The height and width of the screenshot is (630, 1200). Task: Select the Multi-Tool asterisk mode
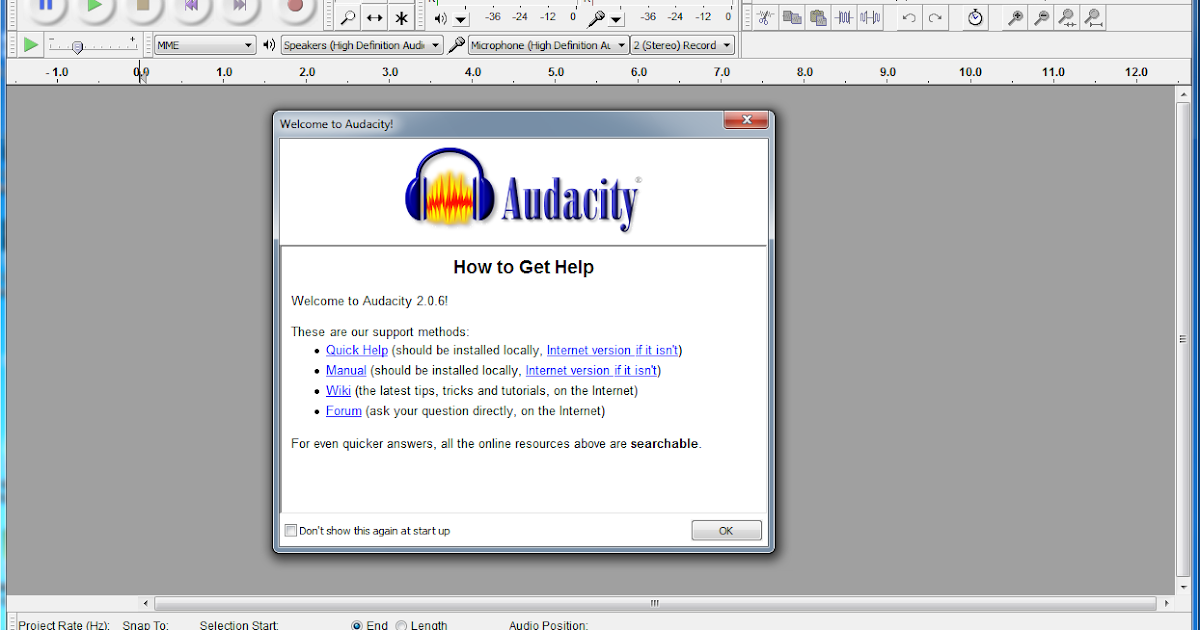401,17
